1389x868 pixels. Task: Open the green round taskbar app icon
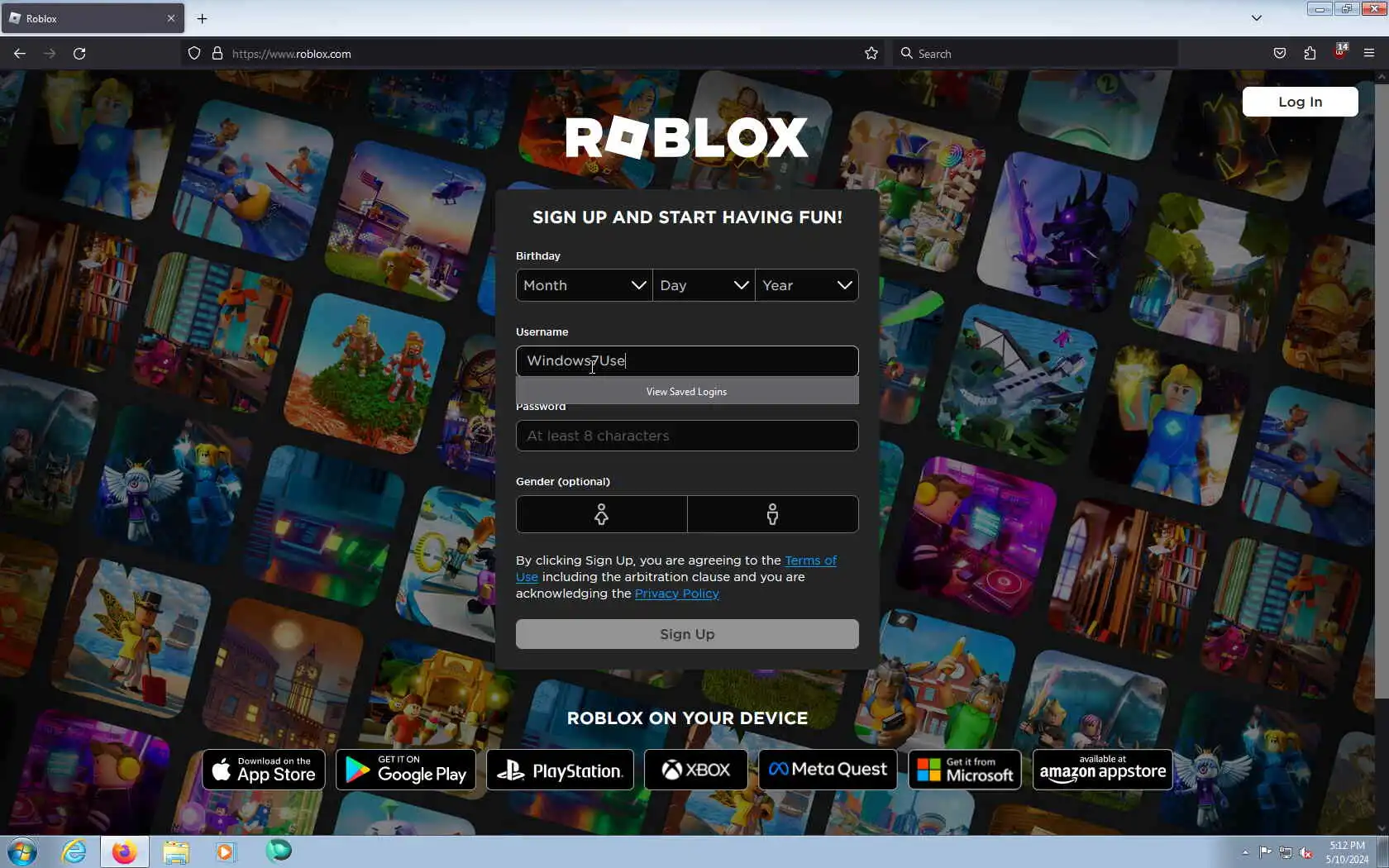click(279, 851)
